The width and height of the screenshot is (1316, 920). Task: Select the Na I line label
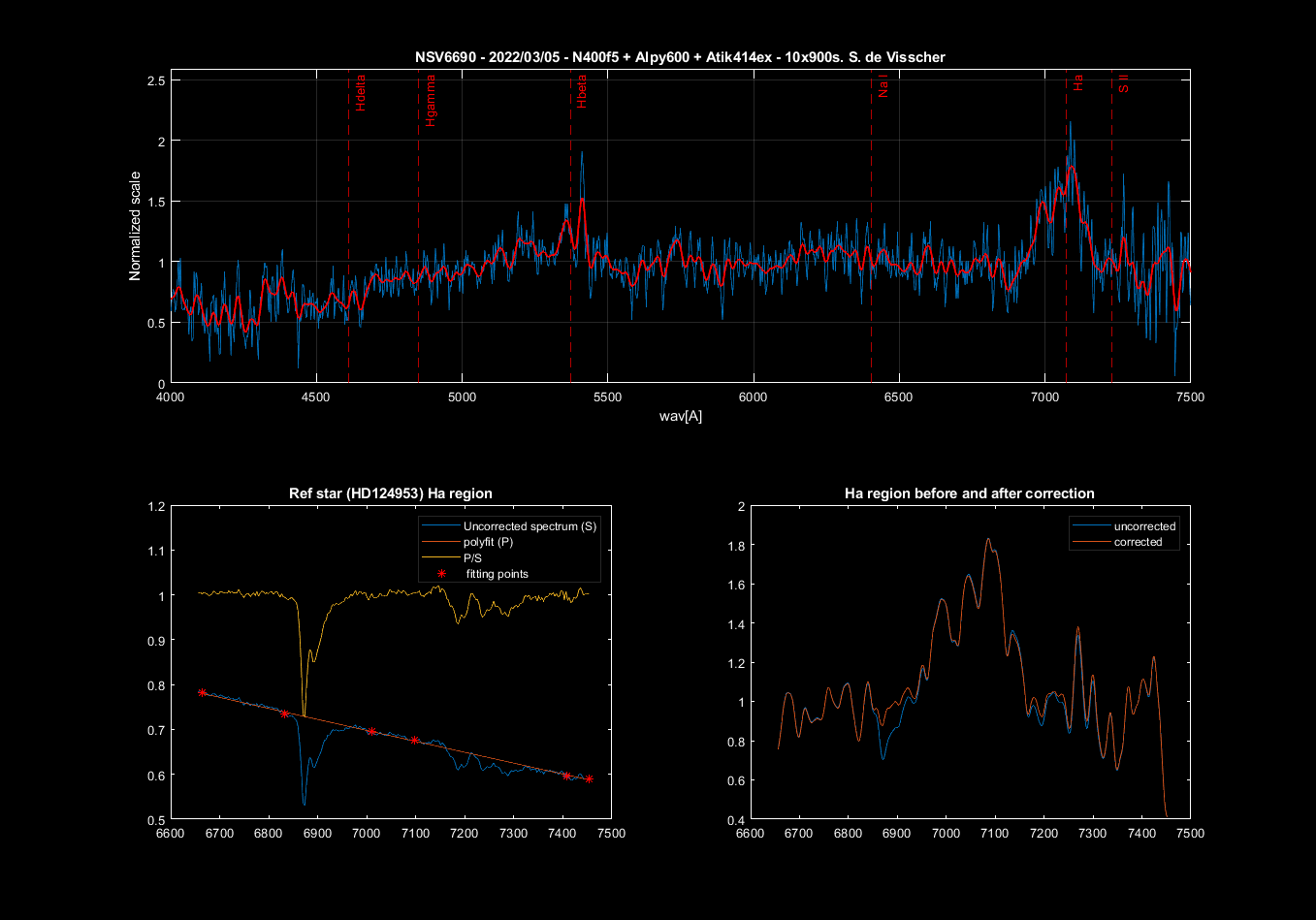point(883,87)
